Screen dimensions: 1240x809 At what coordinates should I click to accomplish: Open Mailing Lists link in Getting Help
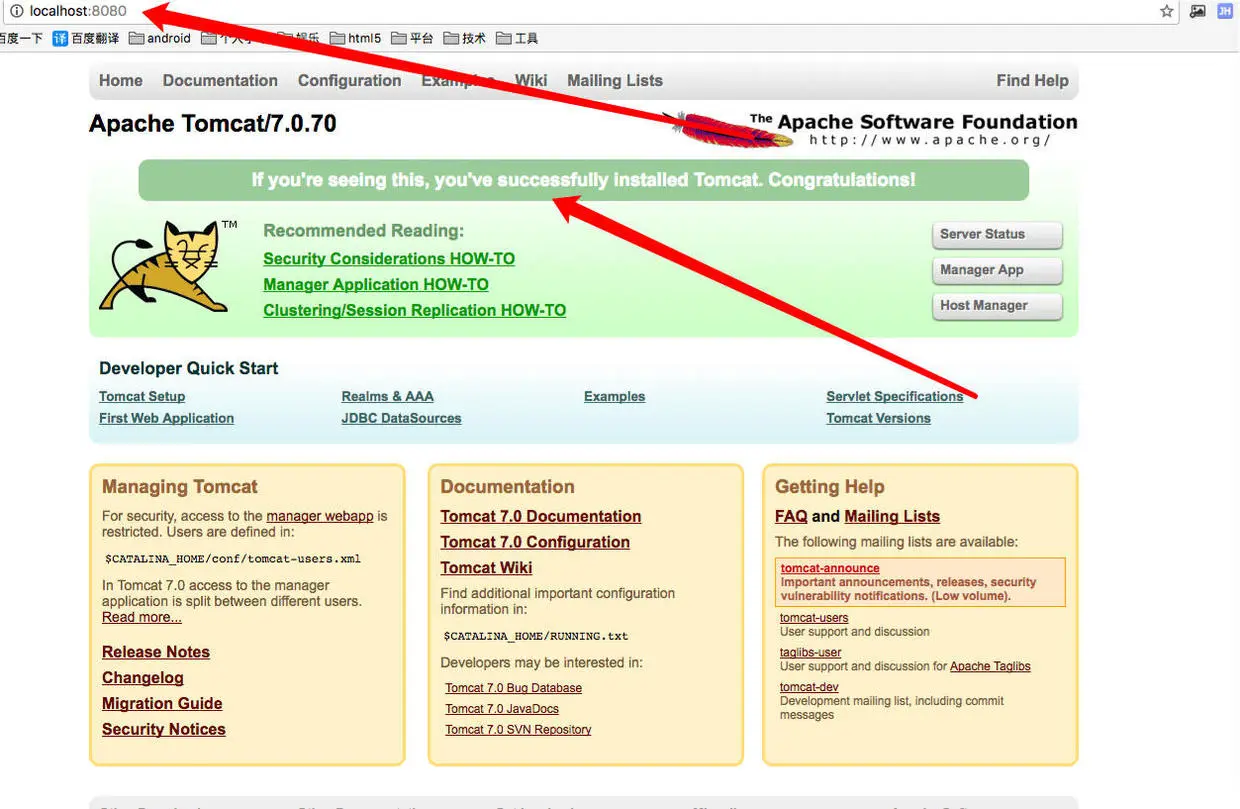pyautogui.click(x=892, y=517)
